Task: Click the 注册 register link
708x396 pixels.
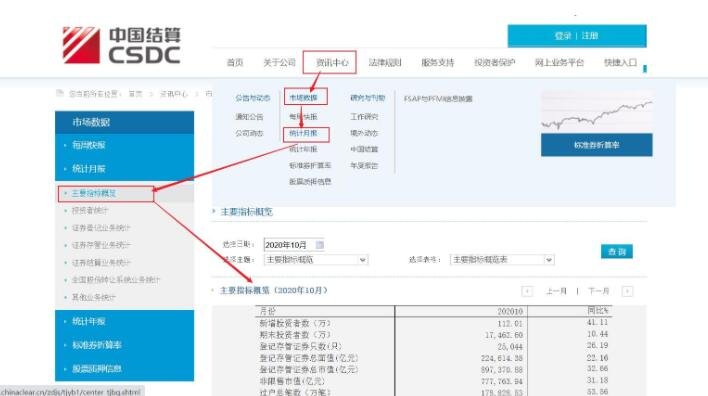Action: [x=590, y=36]
